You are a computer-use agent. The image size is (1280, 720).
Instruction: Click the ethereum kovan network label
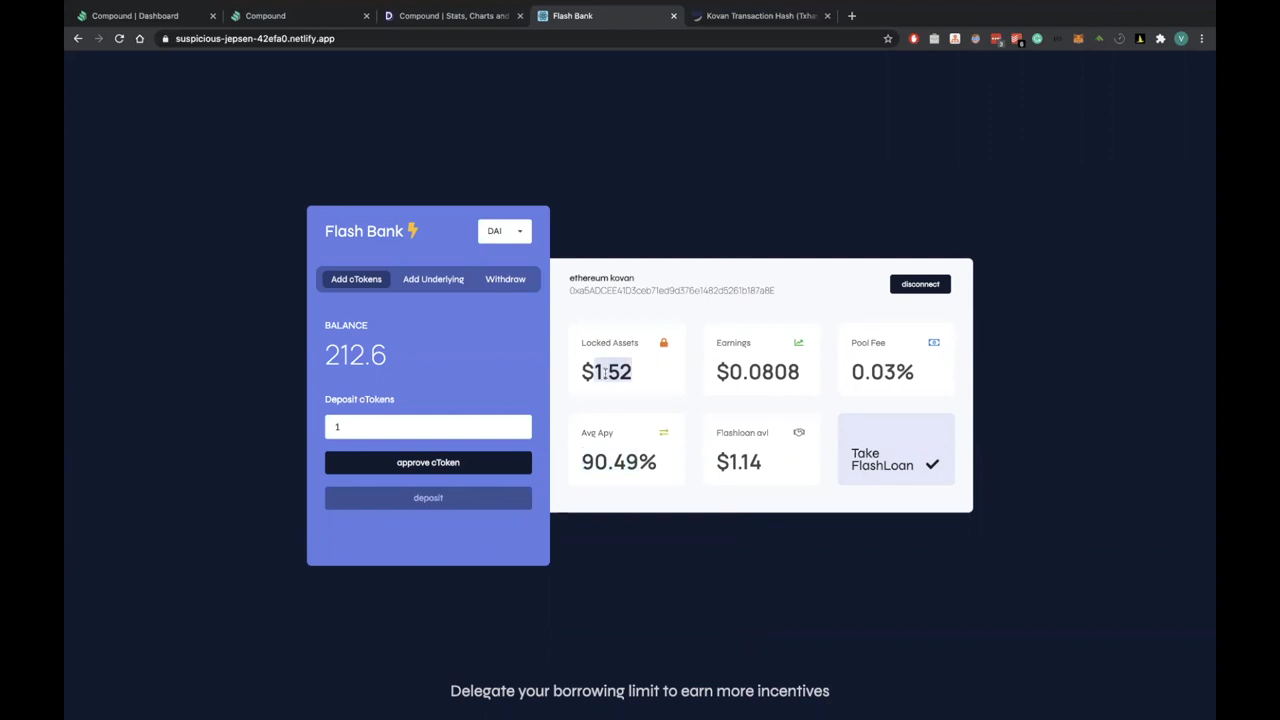click(602, 278)
